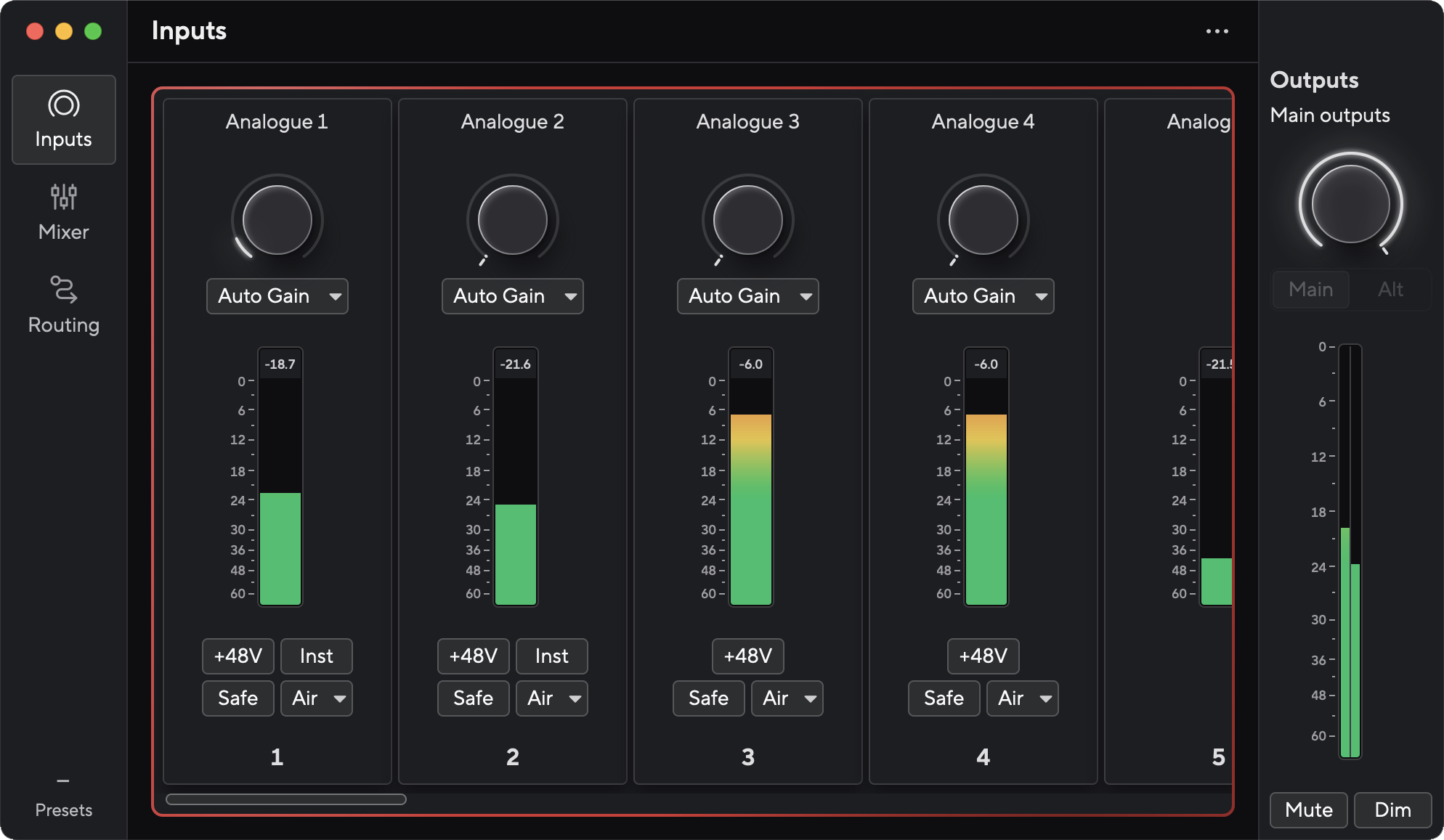The image size is (1444, 840).
Task: Toggle Safe mode on Analogue 2
Action: pos(474,698)
